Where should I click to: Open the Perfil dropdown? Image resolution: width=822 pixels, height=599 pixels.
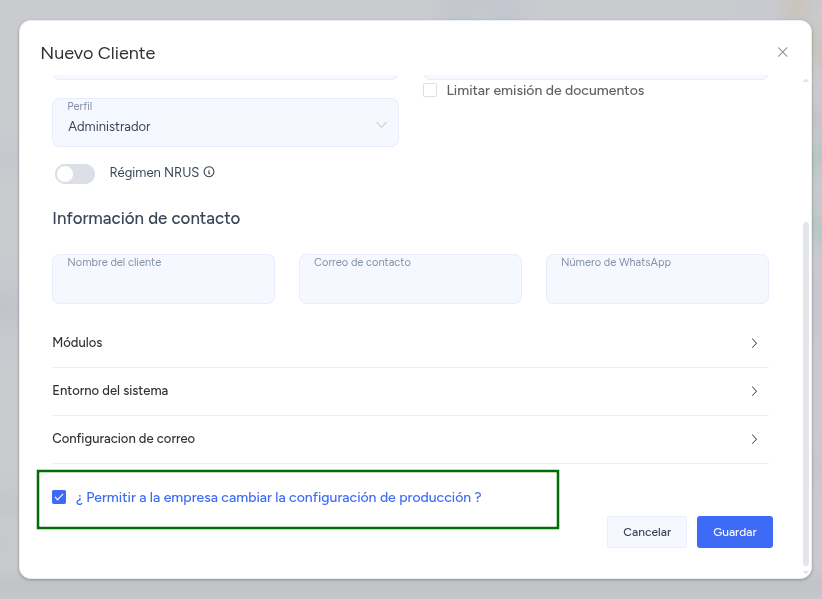(x=225, y=123)
